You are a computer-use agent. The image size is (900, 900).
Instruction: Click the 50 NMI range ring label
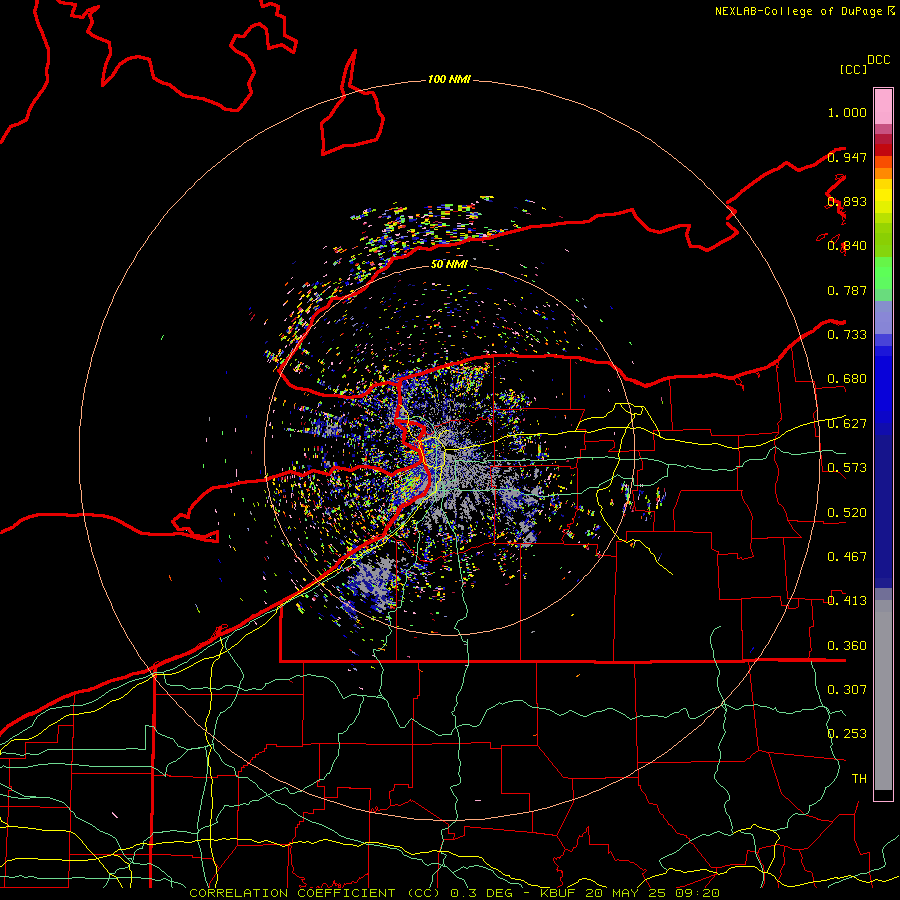[x=449, y=264]
